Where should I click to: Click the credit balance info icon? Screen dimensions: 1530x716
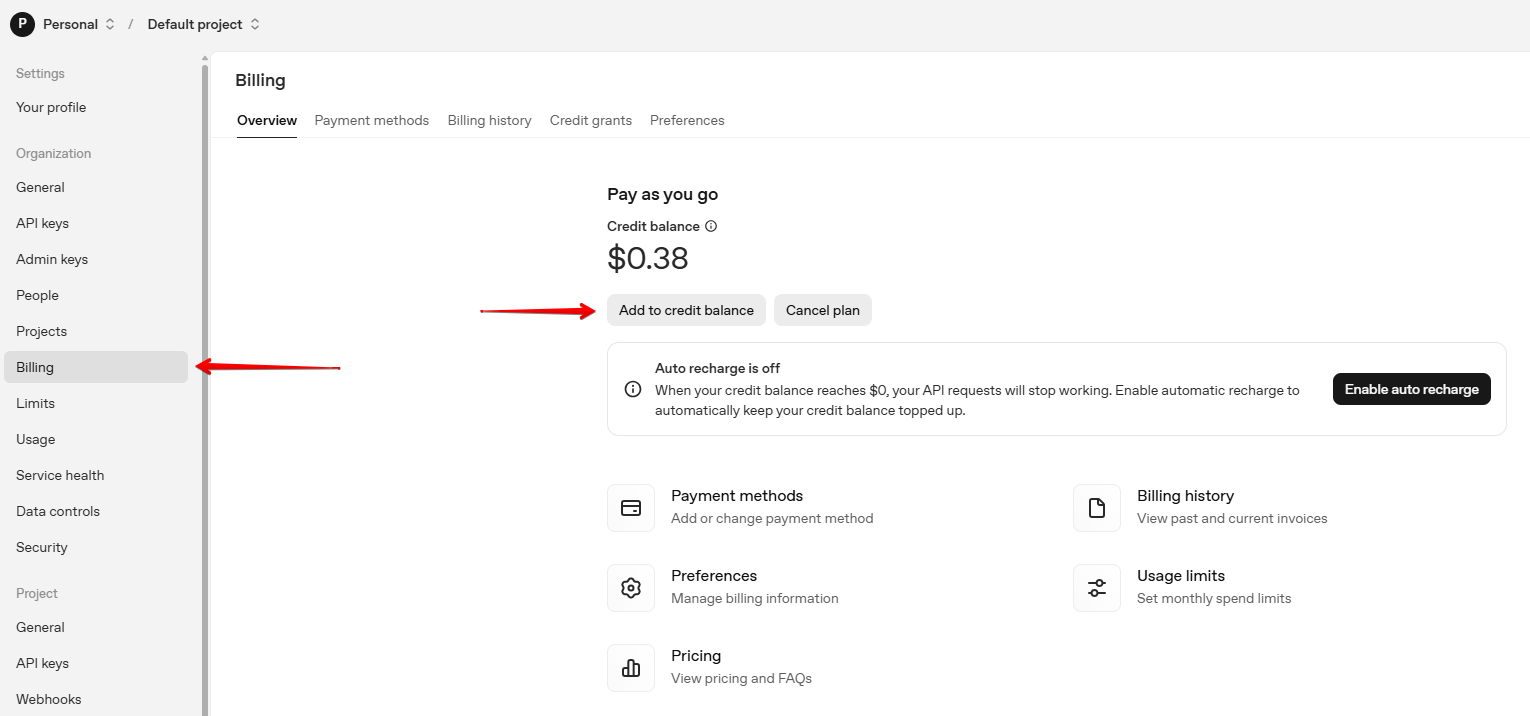click(711, 226)
